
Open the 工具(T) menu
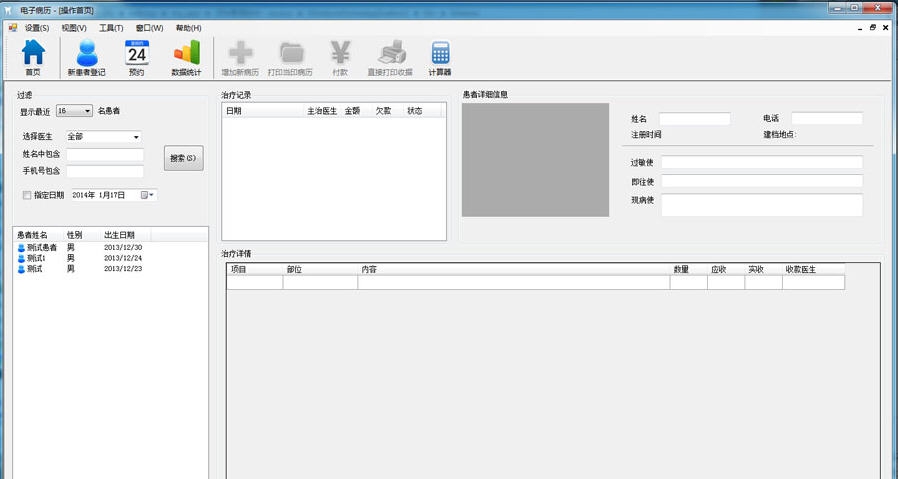[111, 28]
